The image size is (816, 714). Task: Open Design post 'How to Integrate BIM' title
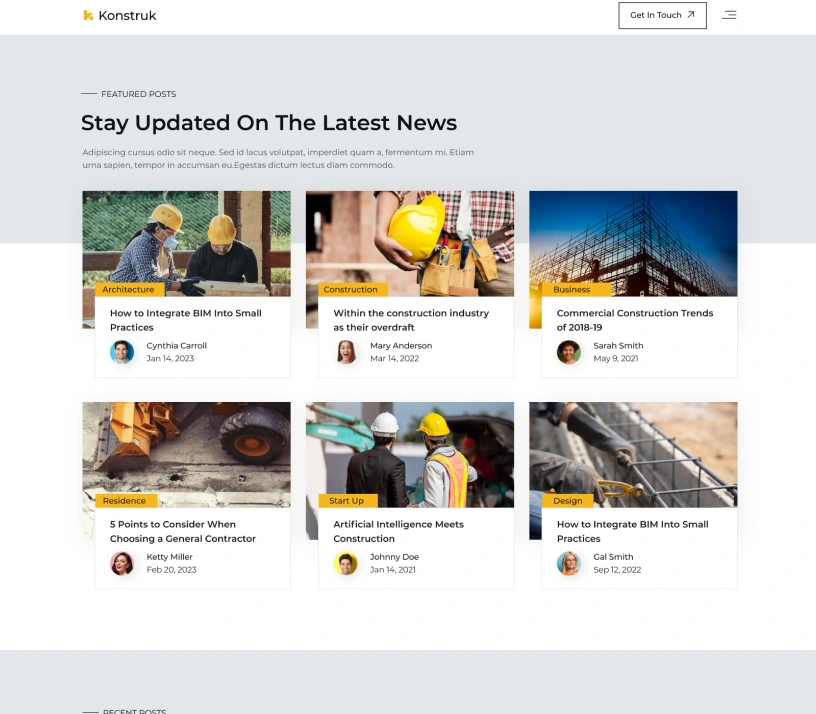[632, 531]
